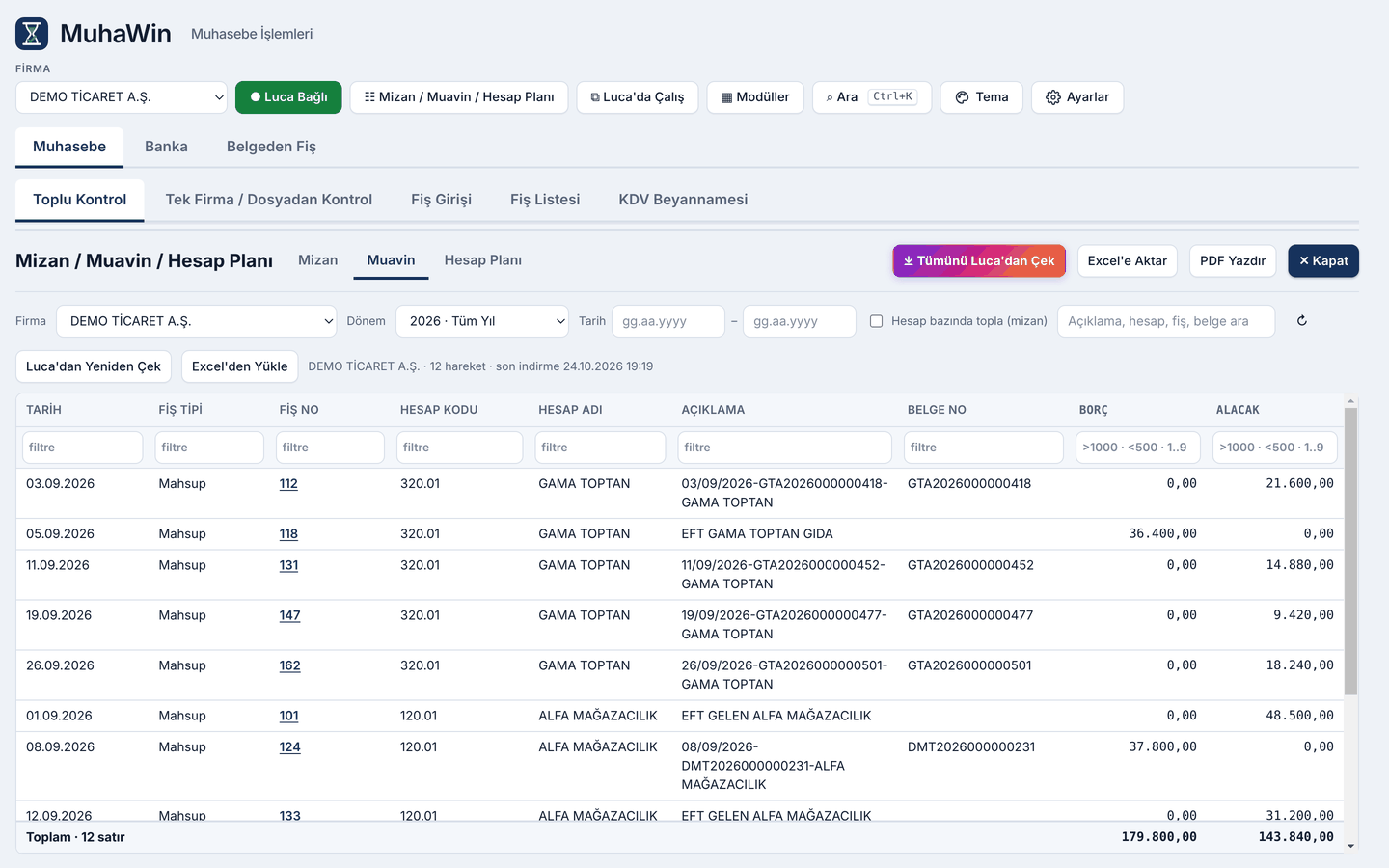Open fiş number 112 link
Screen dimensions: 1389x868
pyautogui.click(x=288, y=484)
